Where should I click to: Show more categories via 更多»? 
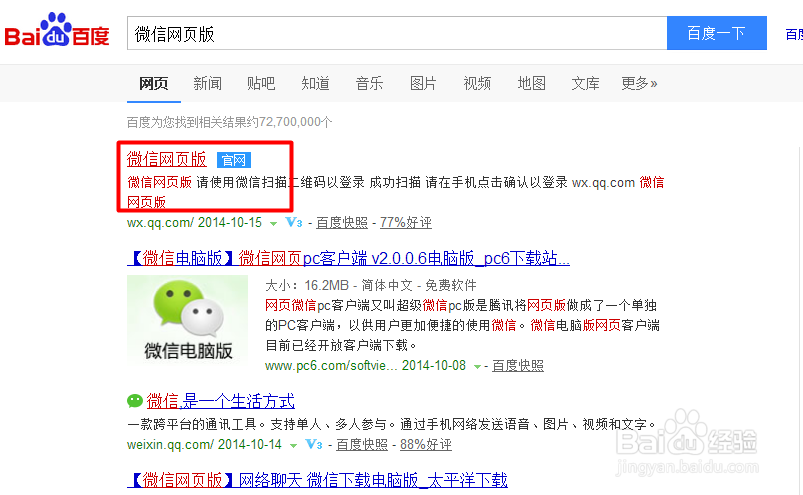639,83
